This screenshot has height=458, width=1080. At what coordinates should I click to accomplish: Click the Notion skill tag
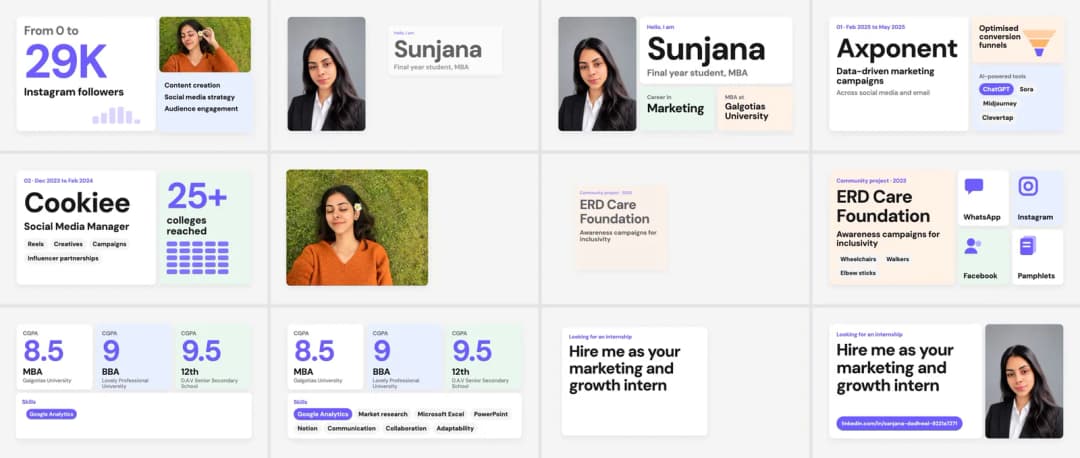point(307,428)
